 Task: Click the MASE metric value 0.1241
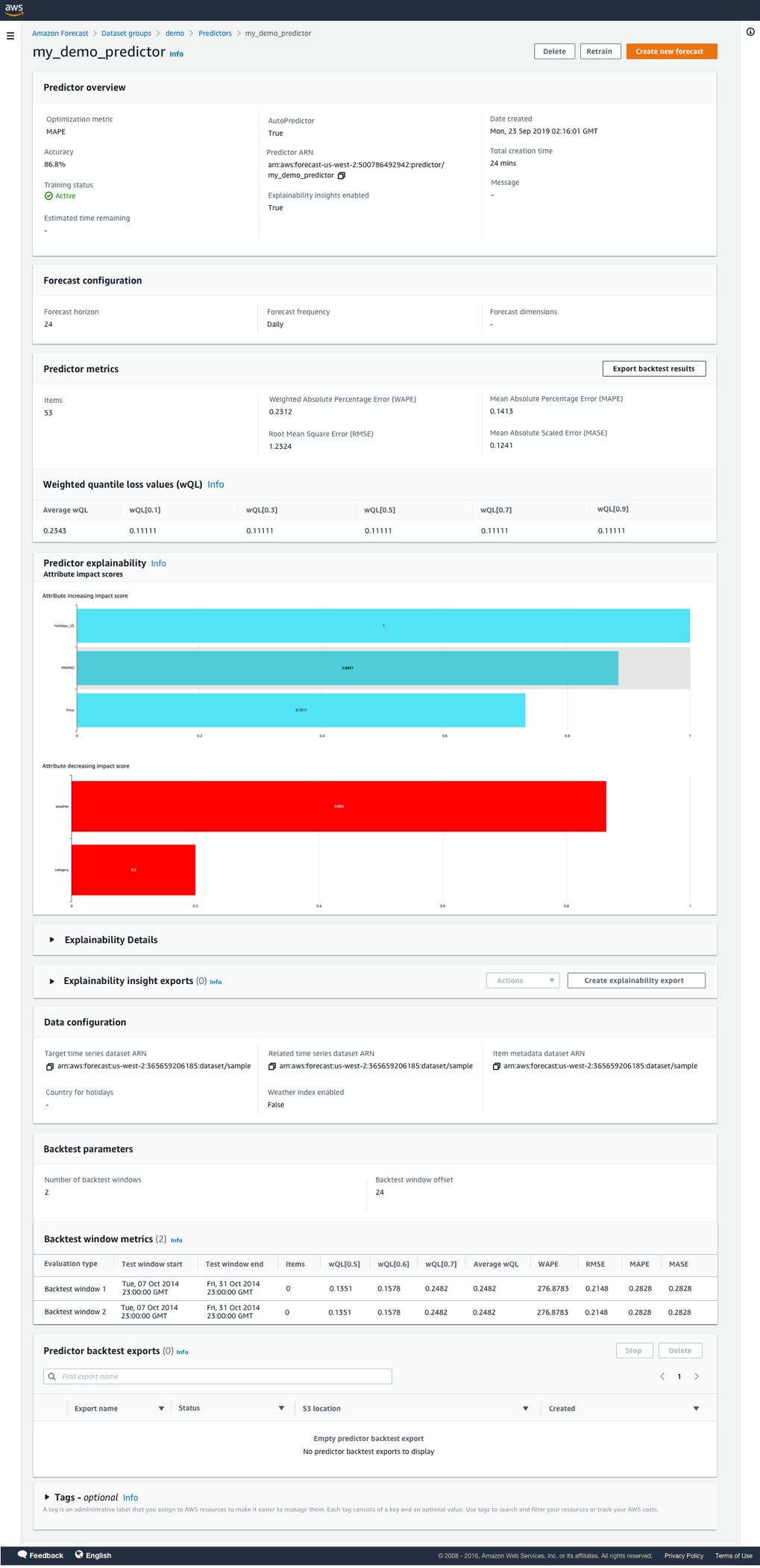tap(501, 446)
